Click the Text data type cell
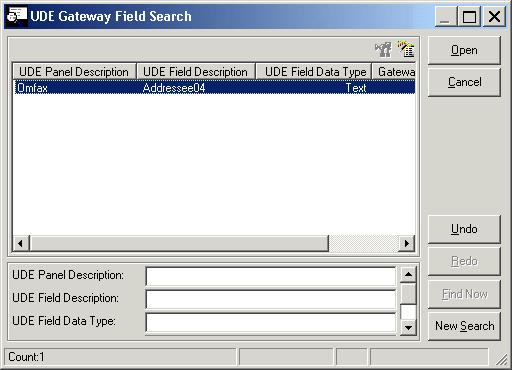This screenshot has width=512, height=370. coord(356,88)
